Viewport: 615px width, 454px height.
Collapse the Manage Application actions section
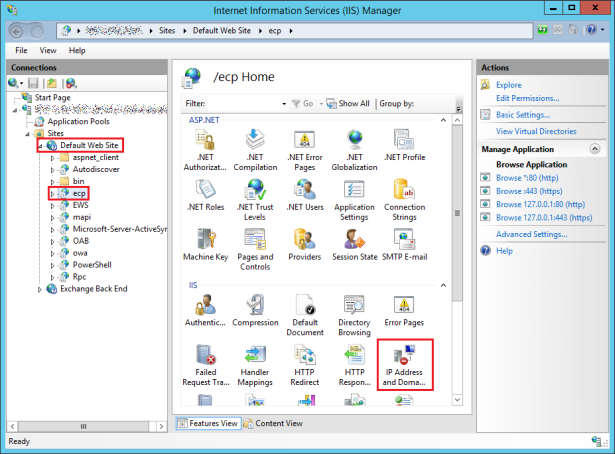(595, 149)
